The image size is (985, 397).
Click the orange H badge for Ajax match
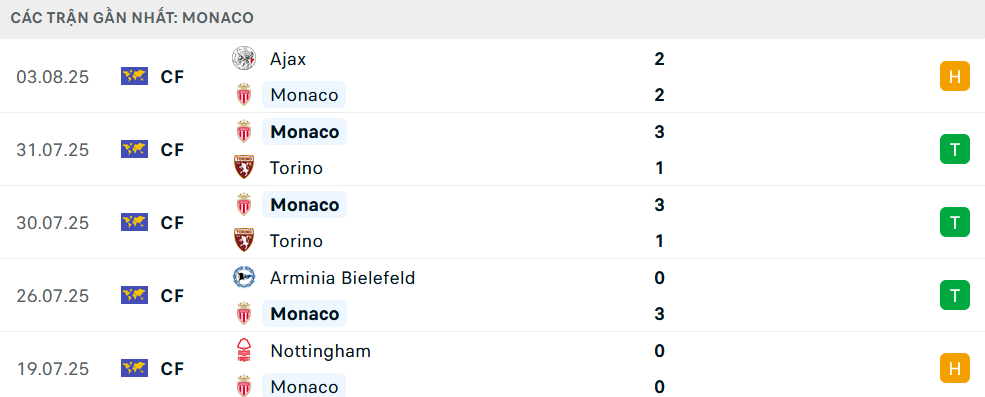[955, 77]
